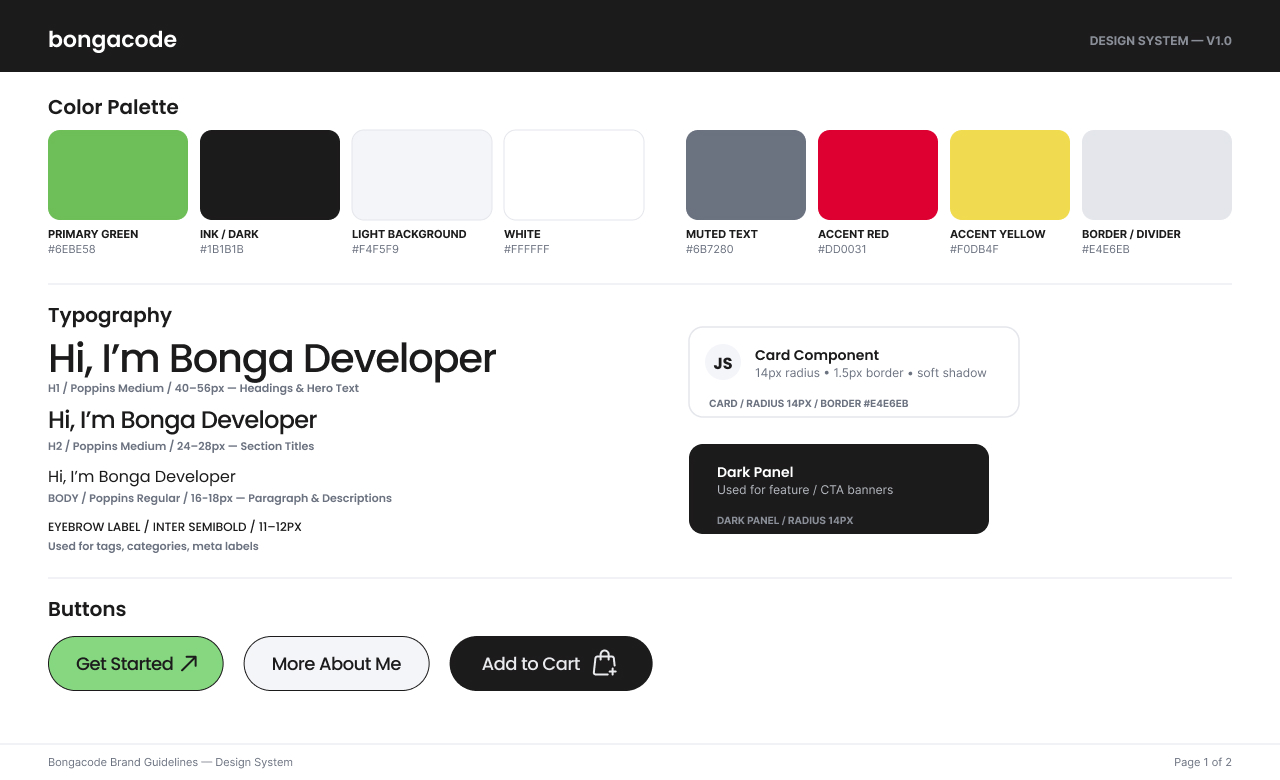Image resolution: width=1280 pixels, height=780 pixels.
Task: Click the Get Started button
Action: pos(136,663)
